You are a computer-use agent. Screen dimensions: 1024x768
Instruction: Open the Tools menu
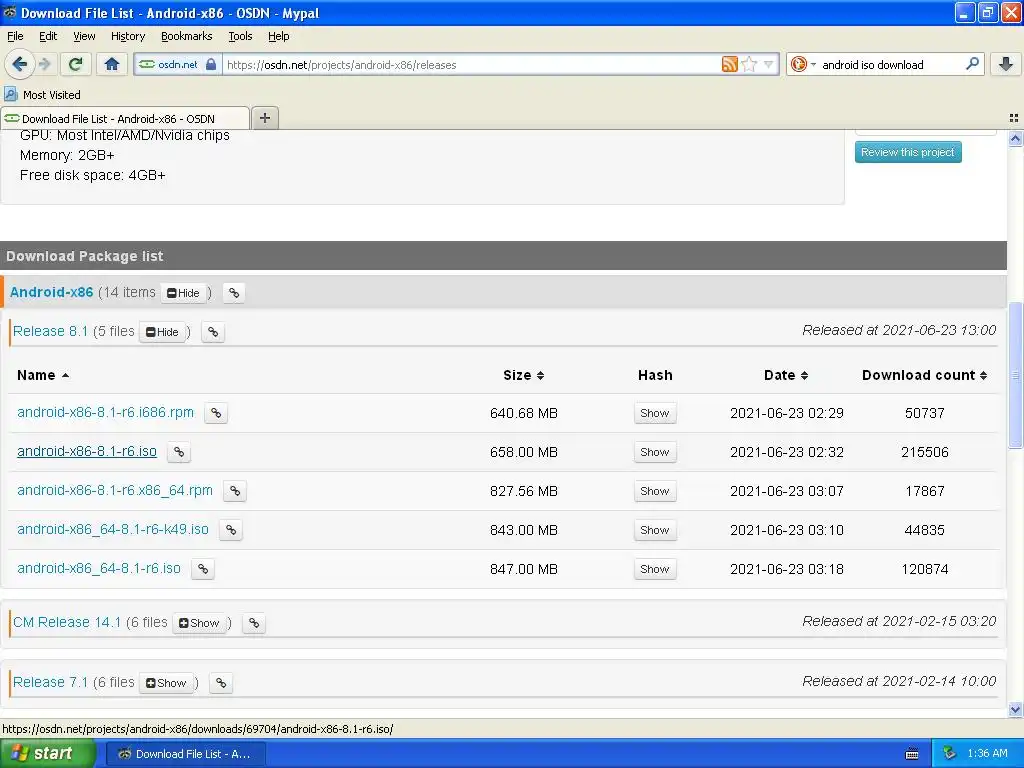point(240,37)
